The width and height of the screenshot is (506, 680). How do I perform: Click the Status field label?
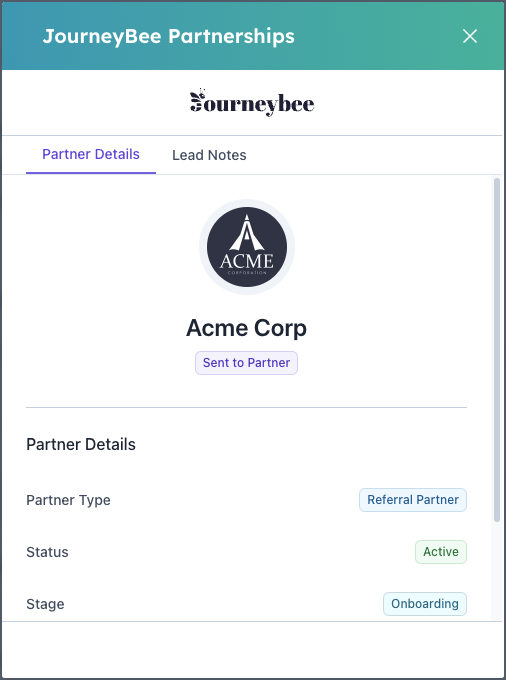(x=47, y=552)
